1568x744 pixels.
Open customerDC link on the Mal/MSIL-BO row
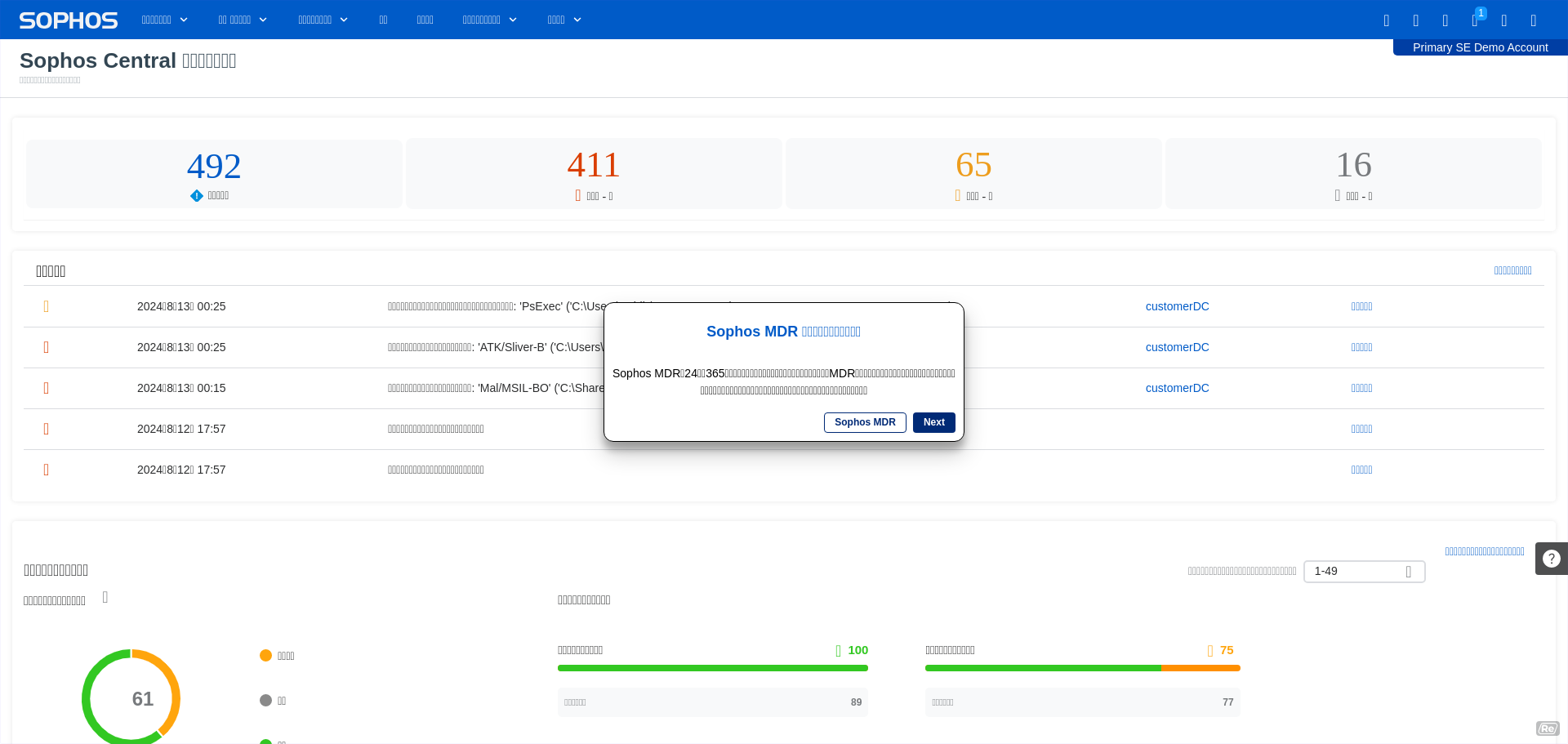(1178, 388)
